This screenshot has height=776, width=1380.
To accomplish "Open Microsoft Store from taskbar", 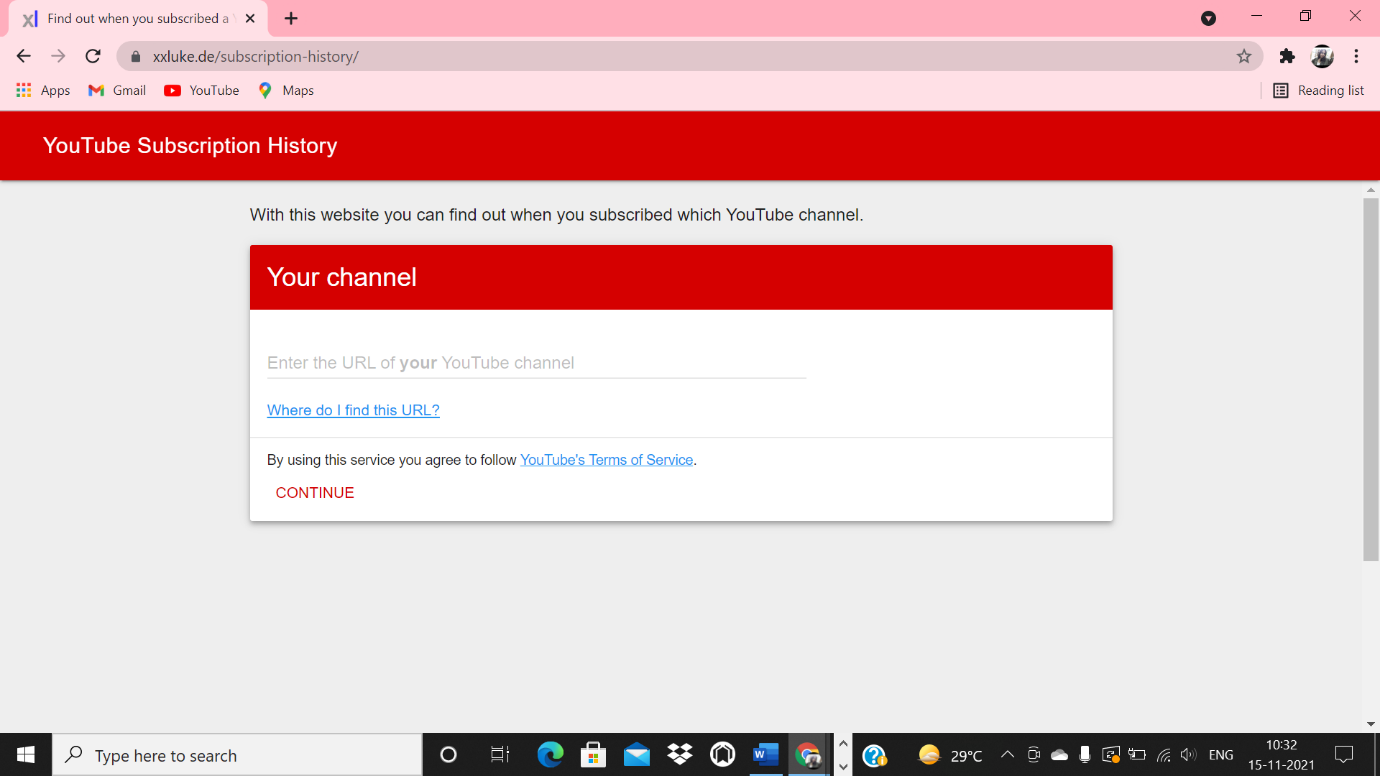I will (593, 755).
